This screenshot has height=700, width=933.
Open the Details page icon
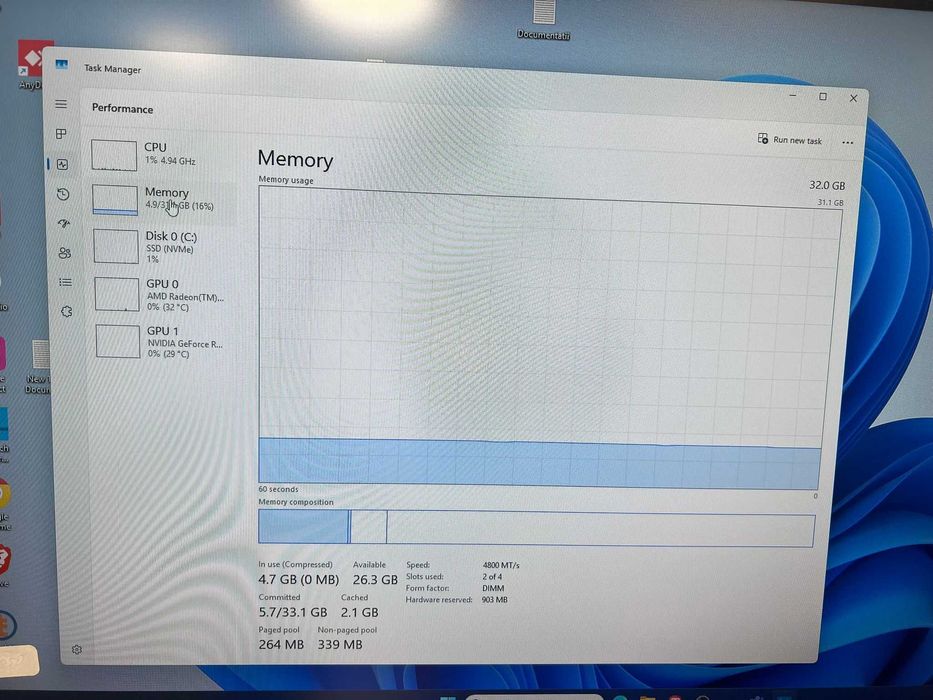point(65,282)
